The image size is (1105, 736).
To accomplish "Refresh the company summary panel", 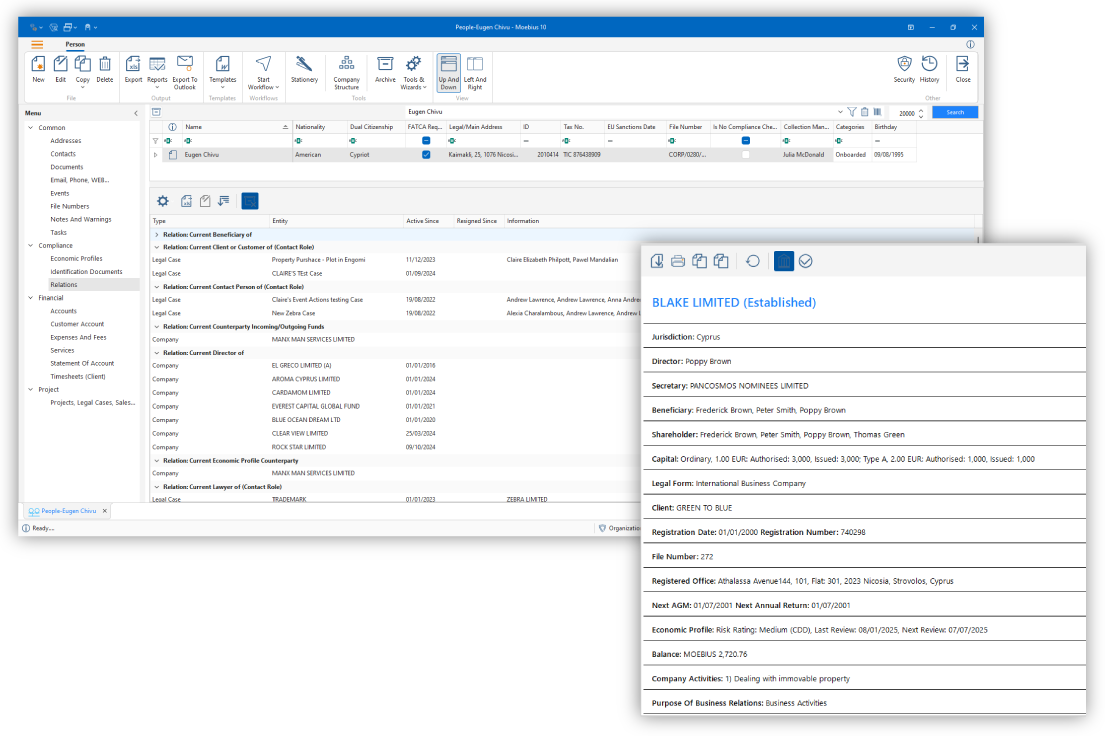I will tap(753, 261).
